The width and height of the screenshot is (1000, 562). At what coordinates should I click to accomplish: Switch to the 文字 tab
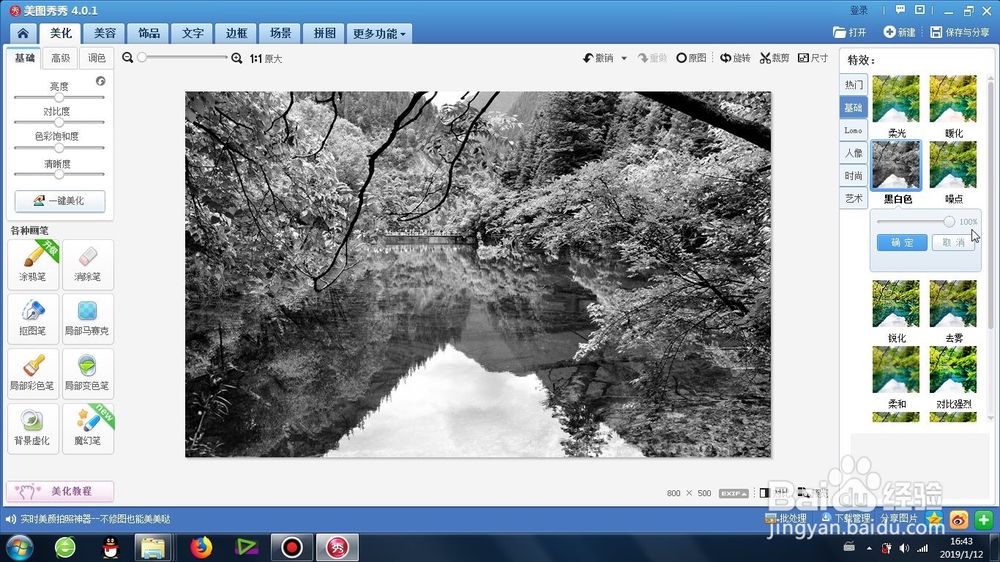[193, 33]
